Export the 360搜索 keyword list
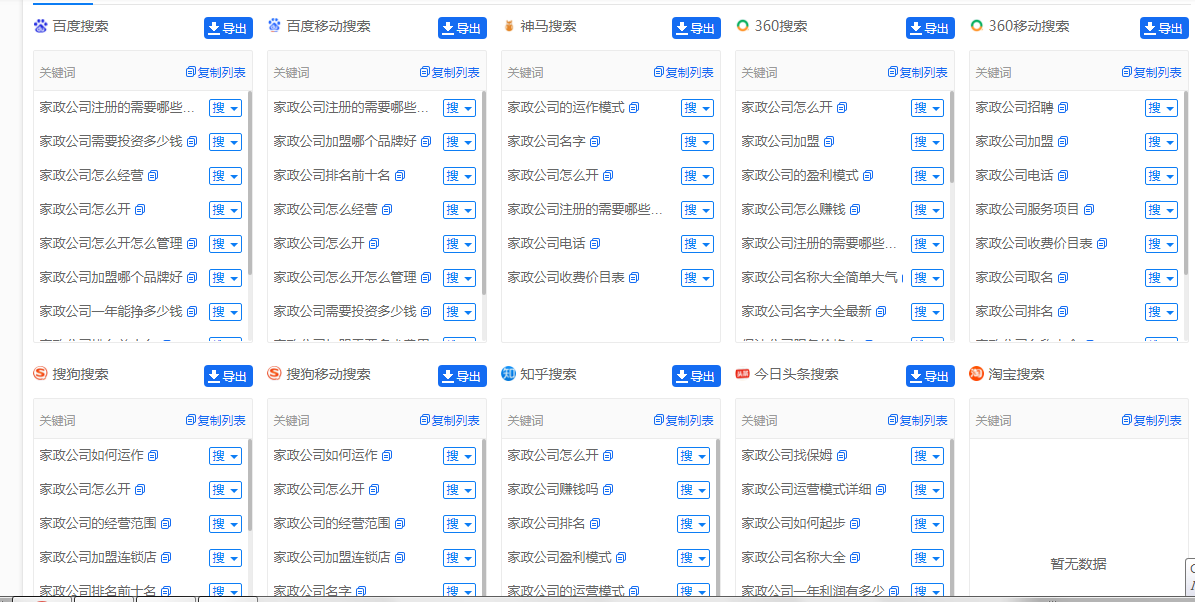This screenshot has height=602, width=1195. click(931, 28)
